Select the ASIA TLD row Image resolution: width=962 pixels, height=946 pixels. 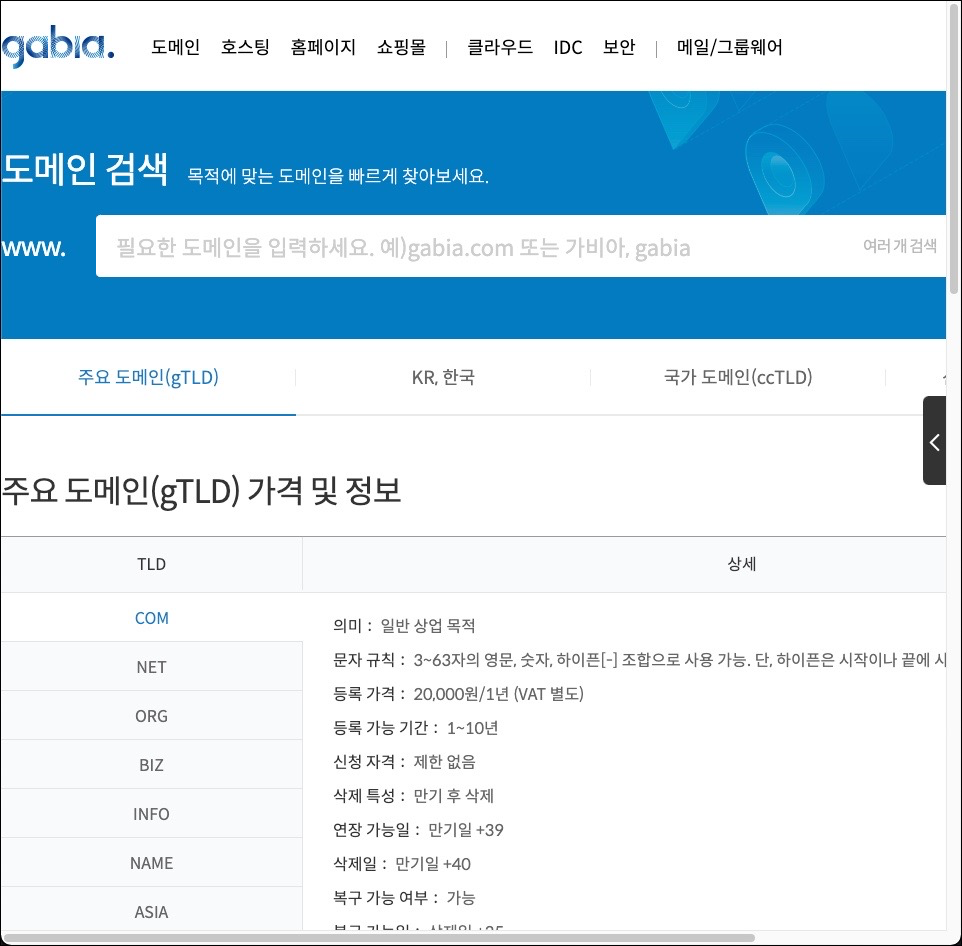click(152, 911)
